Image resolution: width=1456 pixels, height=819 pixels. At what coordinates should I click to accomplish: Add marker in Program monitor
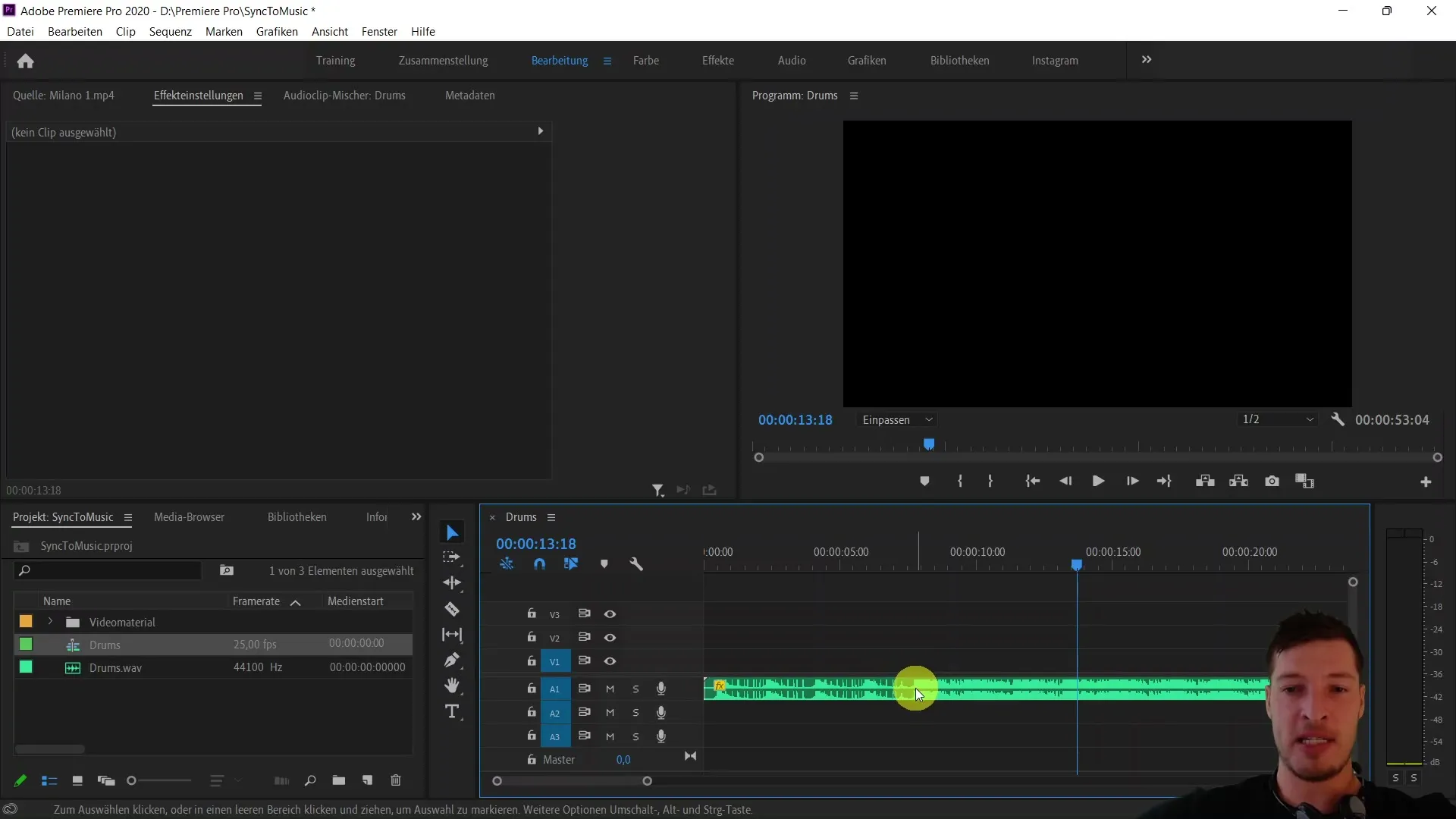(x=924, y=482)
